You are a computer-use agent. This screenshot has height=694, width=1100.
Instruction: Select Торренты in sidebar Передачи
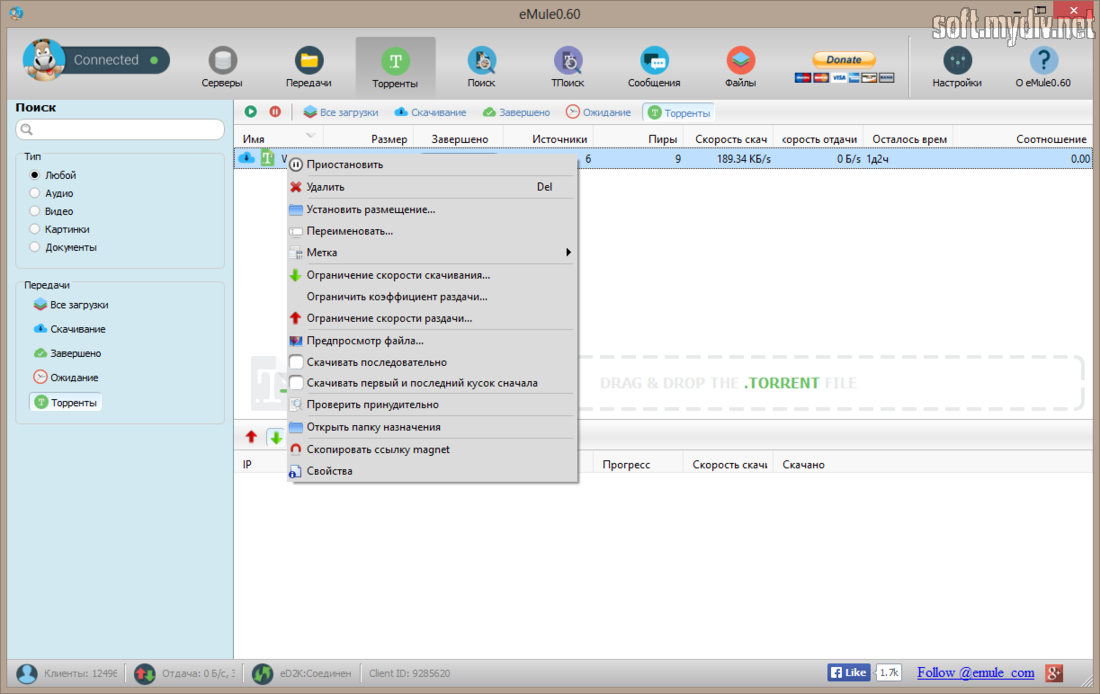click(x=65, y=402)
